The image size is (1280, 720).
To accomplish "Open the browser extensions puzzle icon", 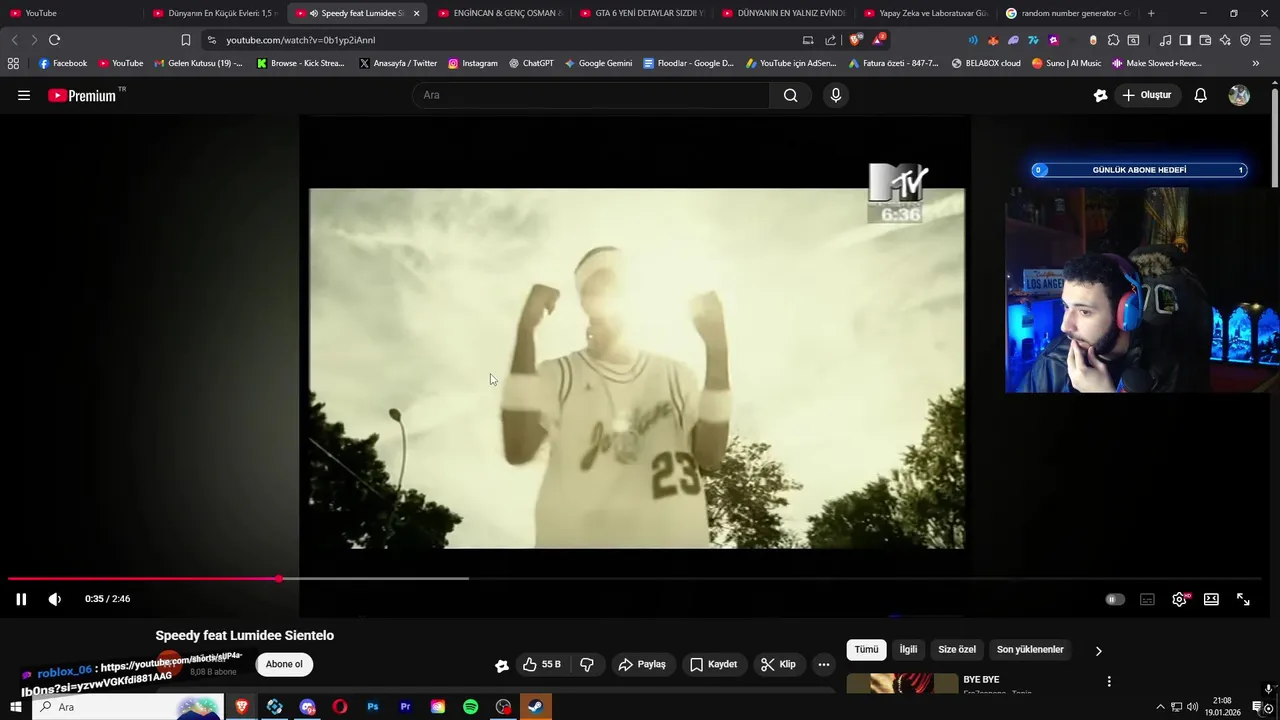I will (1113, 40).
